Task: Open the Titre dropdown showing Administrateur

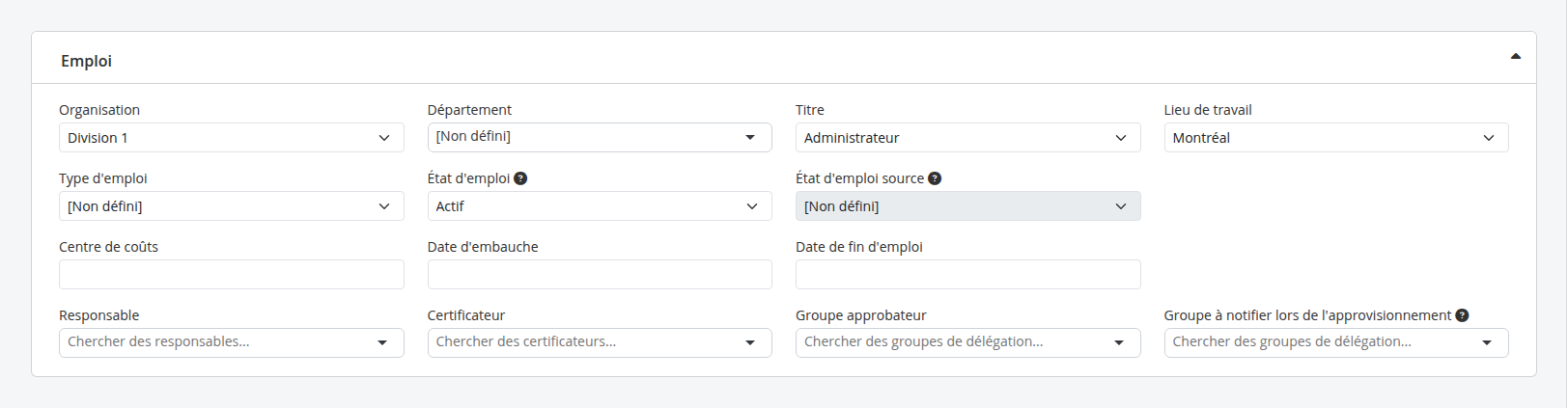Action: [967, 138]
